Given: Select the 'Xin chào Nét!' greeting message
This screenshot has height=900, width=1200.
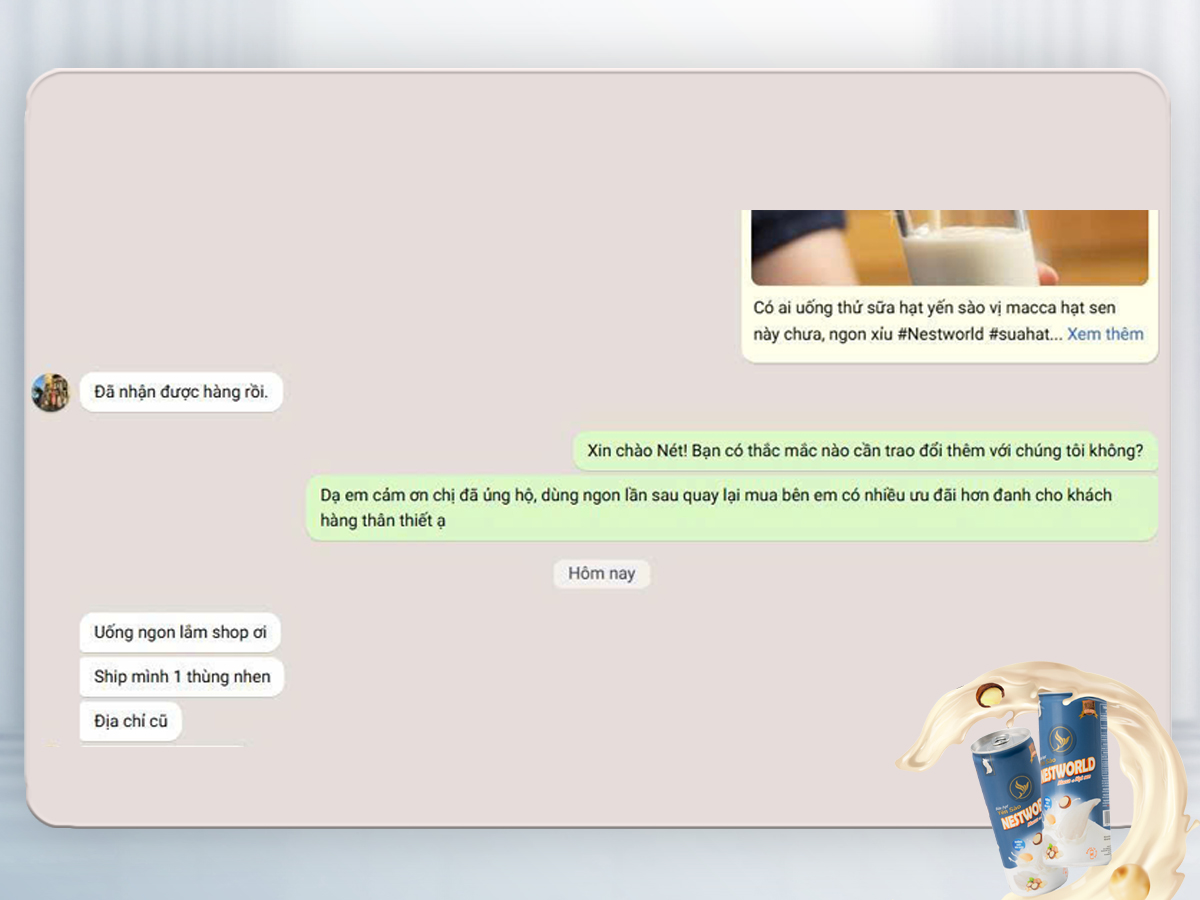Looking at the screenshot, I should [x=864, y=451].
